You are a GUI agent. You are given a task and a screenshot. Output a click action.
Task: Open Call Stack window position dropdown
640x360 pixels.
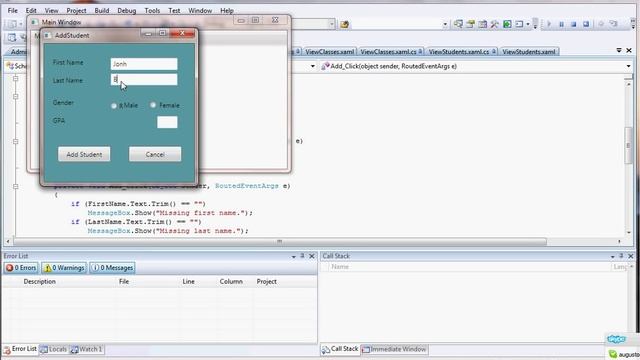point(612,256)
